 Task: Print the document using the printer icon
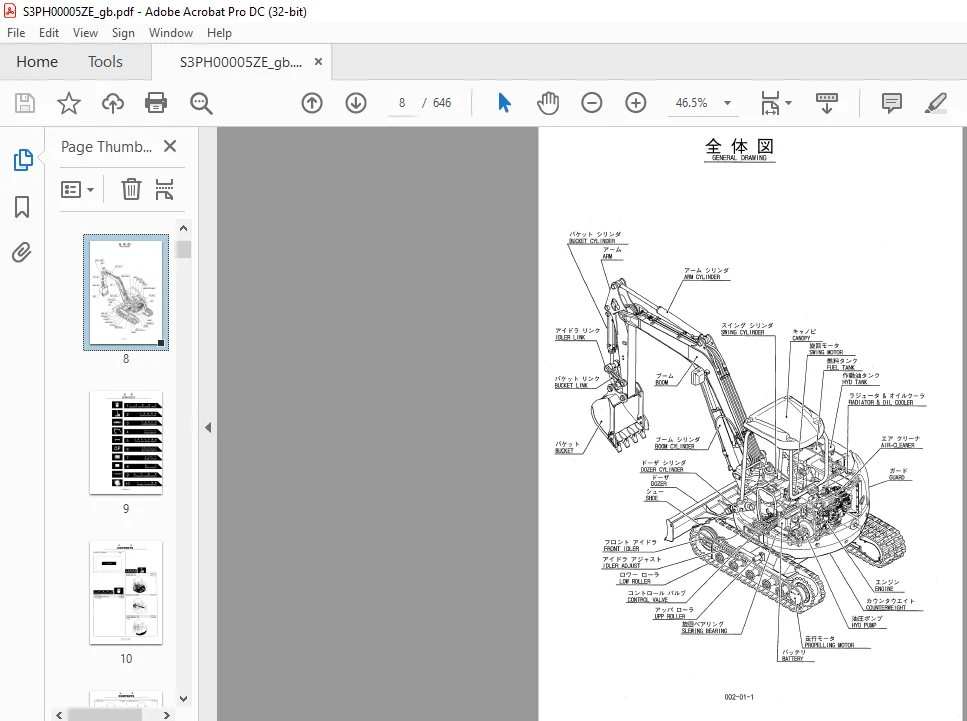click(156, 103)
